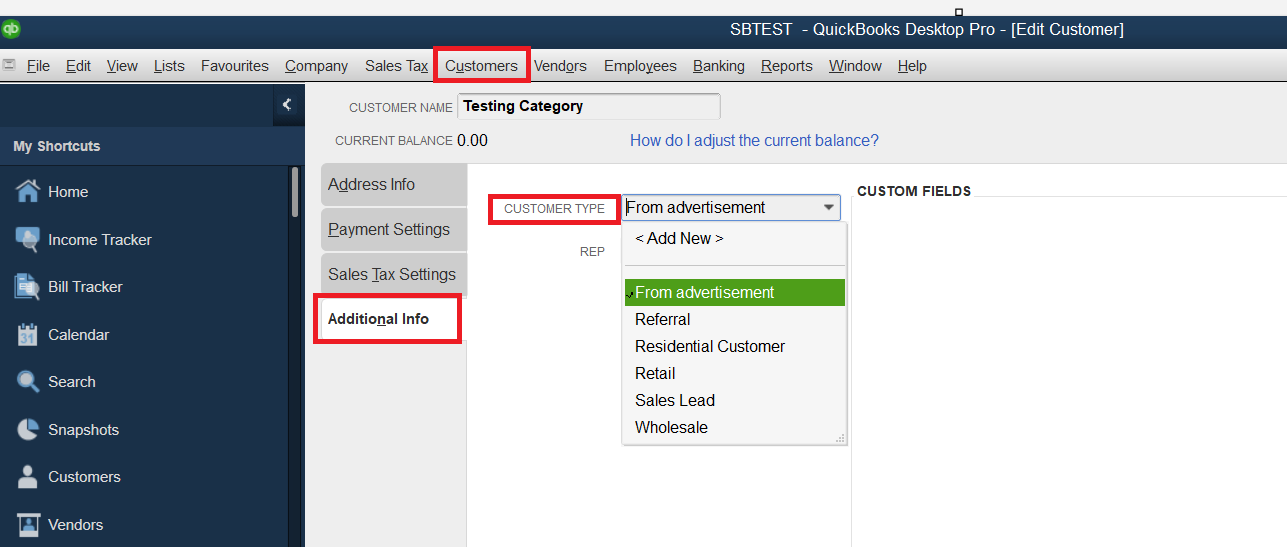Screen dimensions: 1287x547
Task: Click the Customers person icon
Action: [28, 476]
